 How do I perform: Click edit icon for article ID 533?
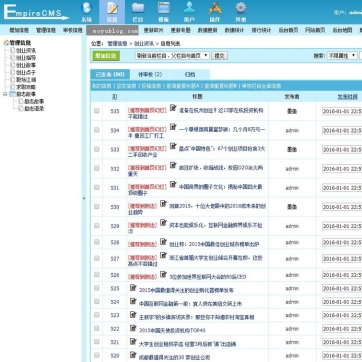173,146
